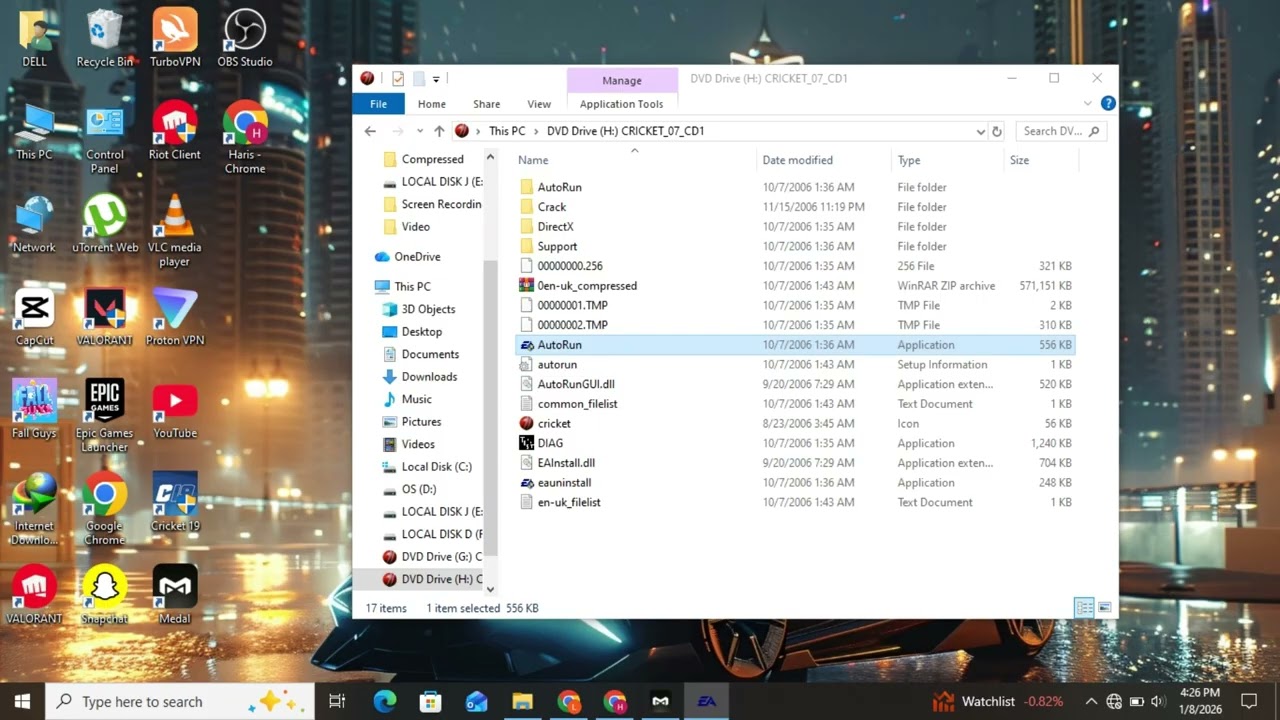Open CapCut desktop shortcut
This screenshot has height=720, width=1280.
click(34, 317)
